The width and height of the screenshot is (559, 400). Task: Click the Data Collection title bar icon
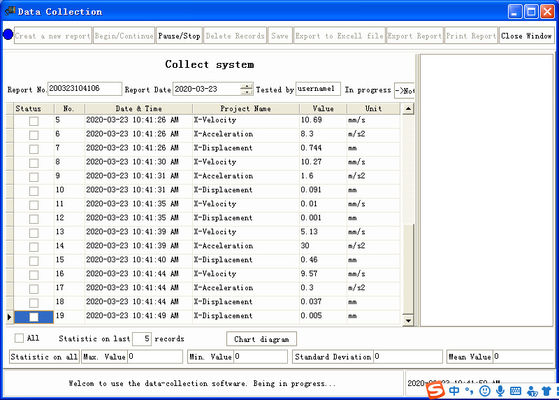pos(10,11)
